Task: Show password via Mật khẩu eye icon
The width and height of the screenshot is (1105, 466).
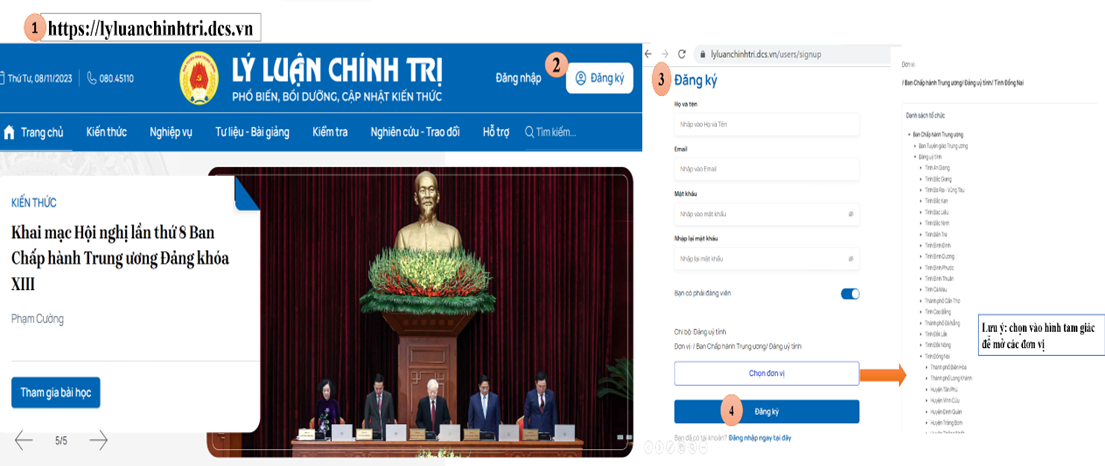Action: pos(851,214)
